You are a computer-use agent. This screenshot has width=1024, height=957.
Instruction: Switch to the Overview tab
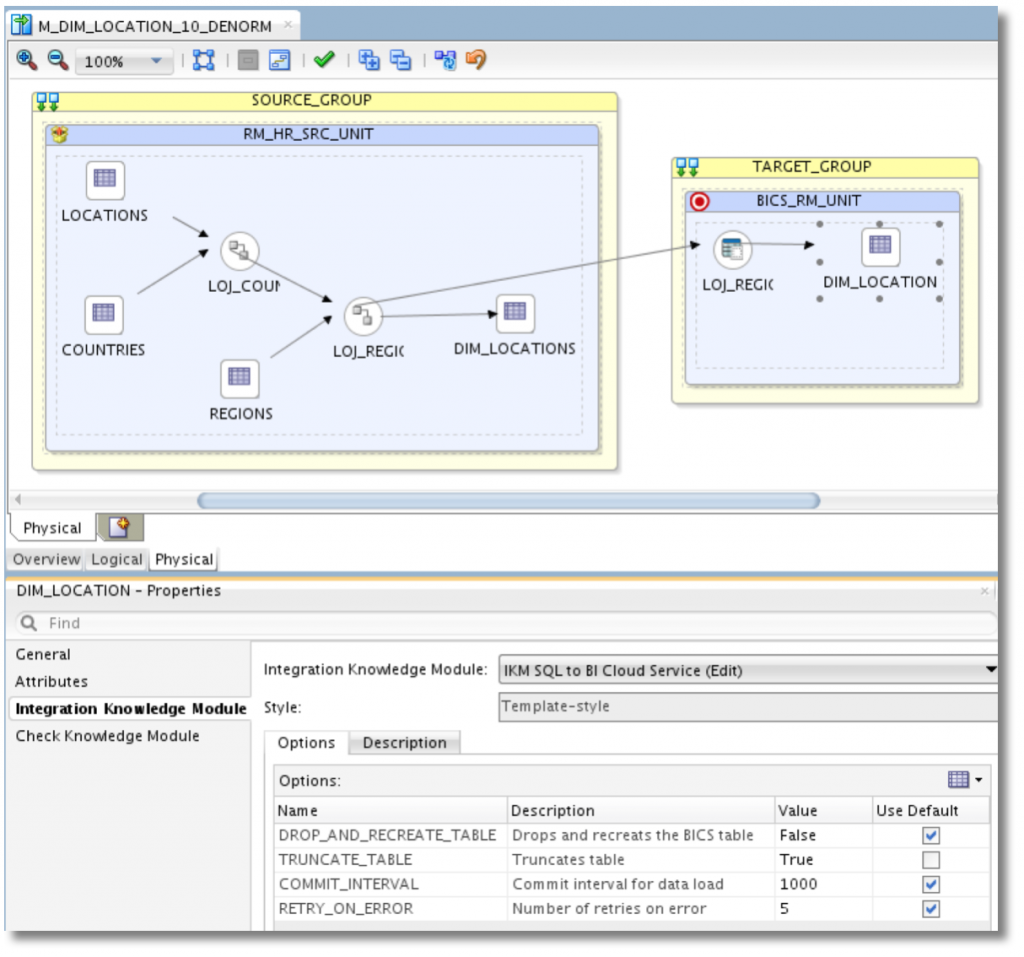point(46,559)
